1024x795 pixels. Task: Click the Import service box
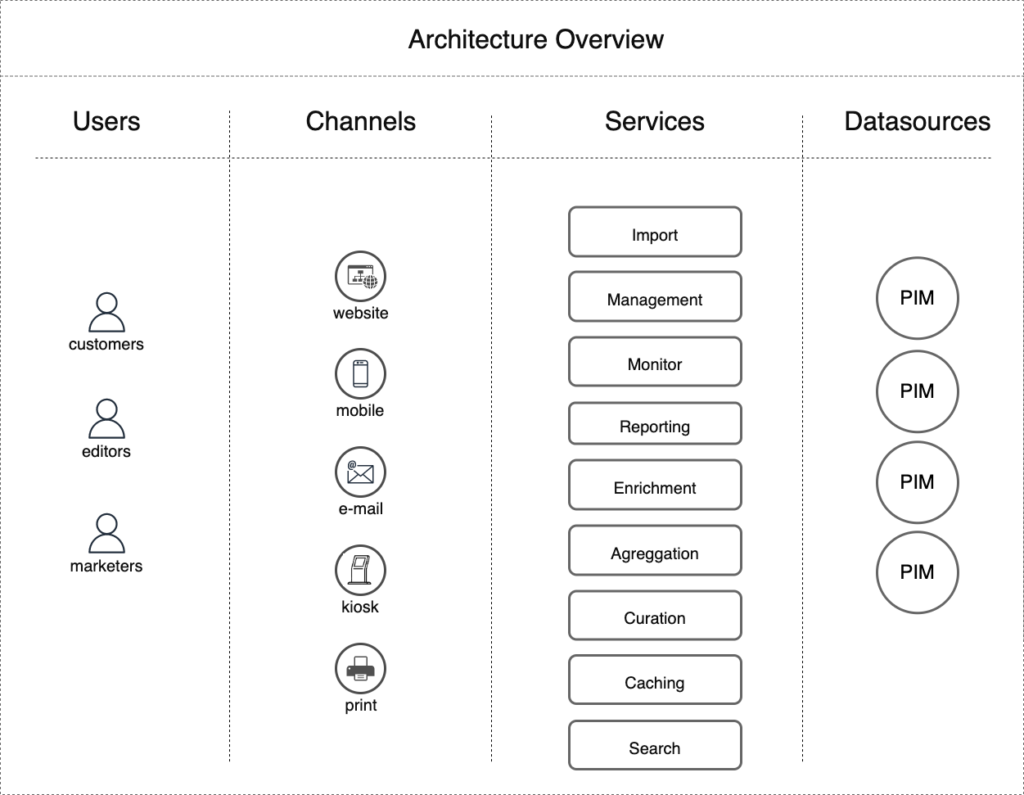pos(655,233)
